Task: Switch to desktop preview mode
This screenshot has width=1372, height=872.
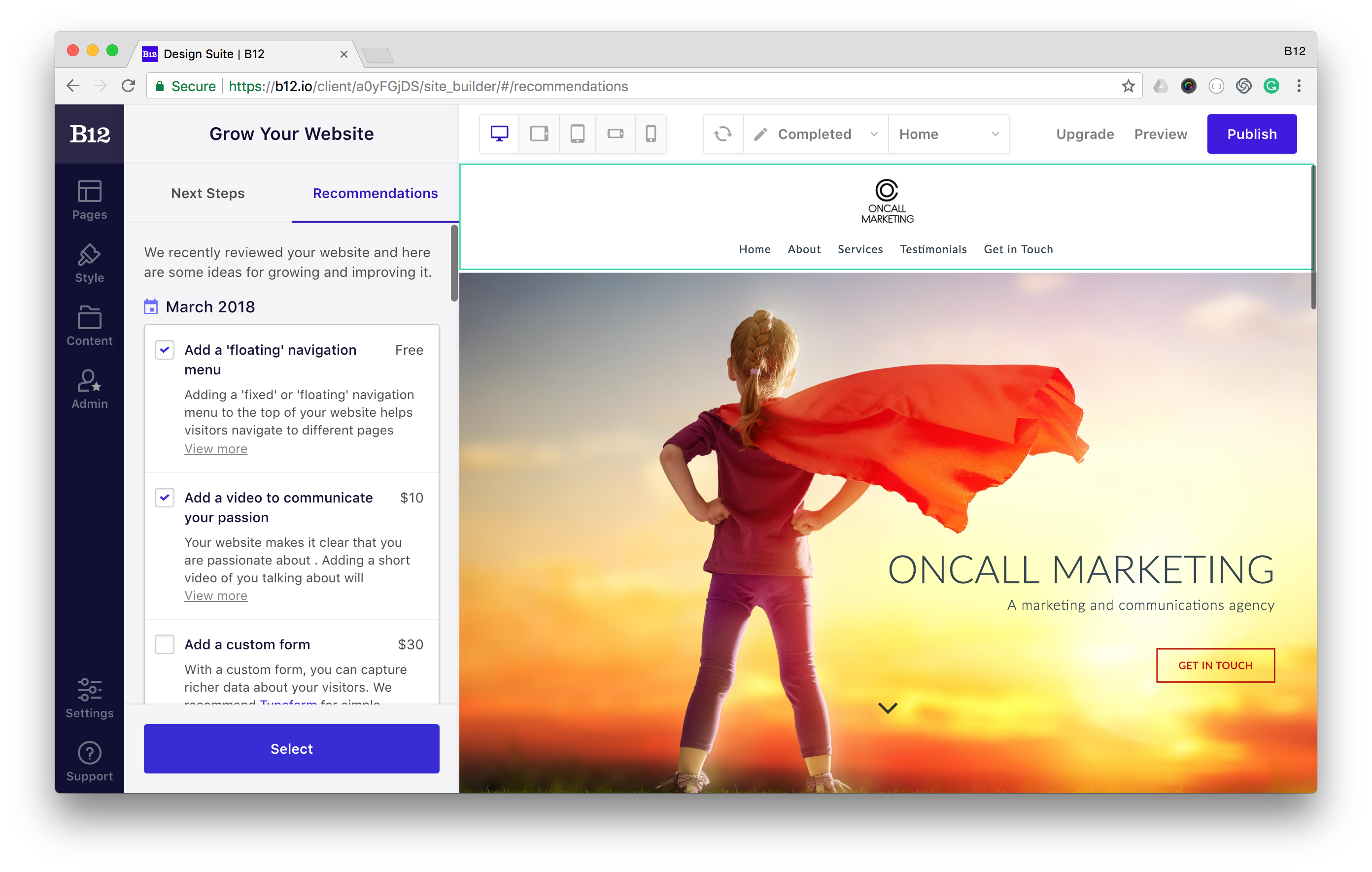Action: point(499,134)
